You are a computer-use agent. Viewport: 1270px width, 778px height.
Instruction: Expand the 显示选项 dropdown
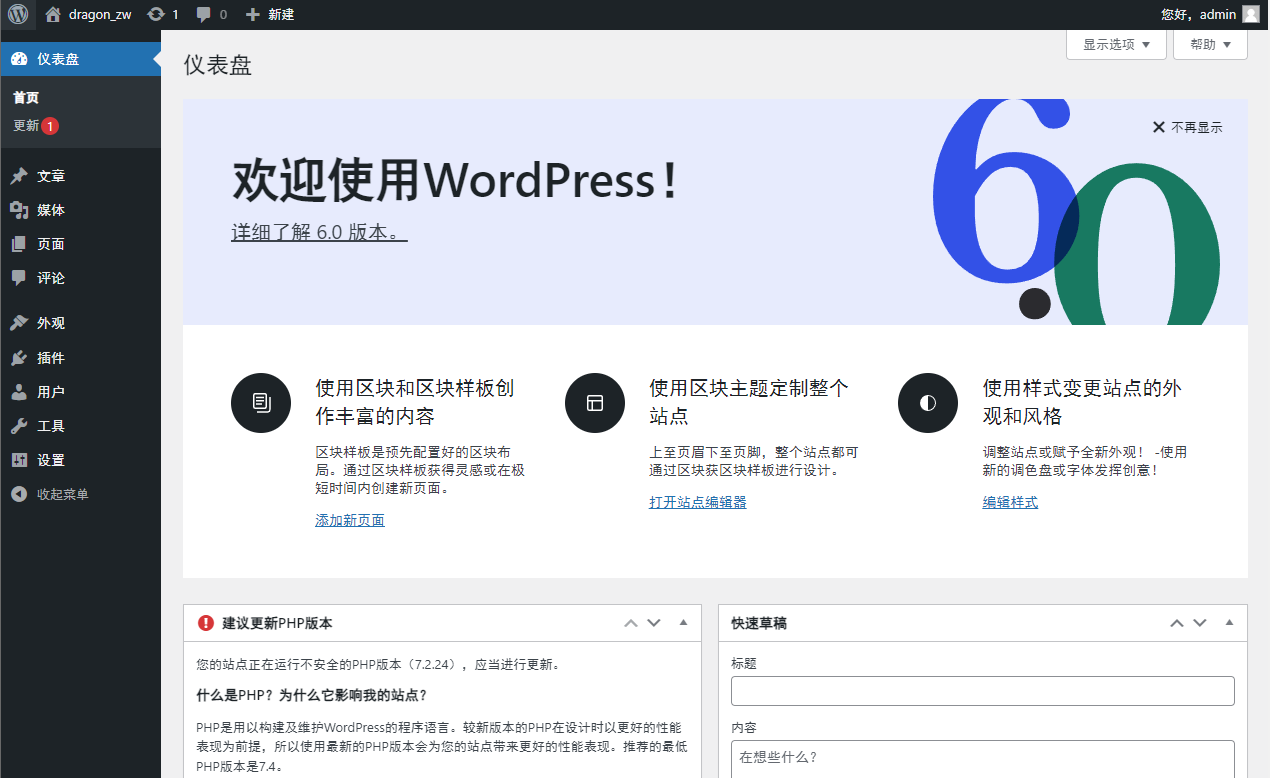1117,44
